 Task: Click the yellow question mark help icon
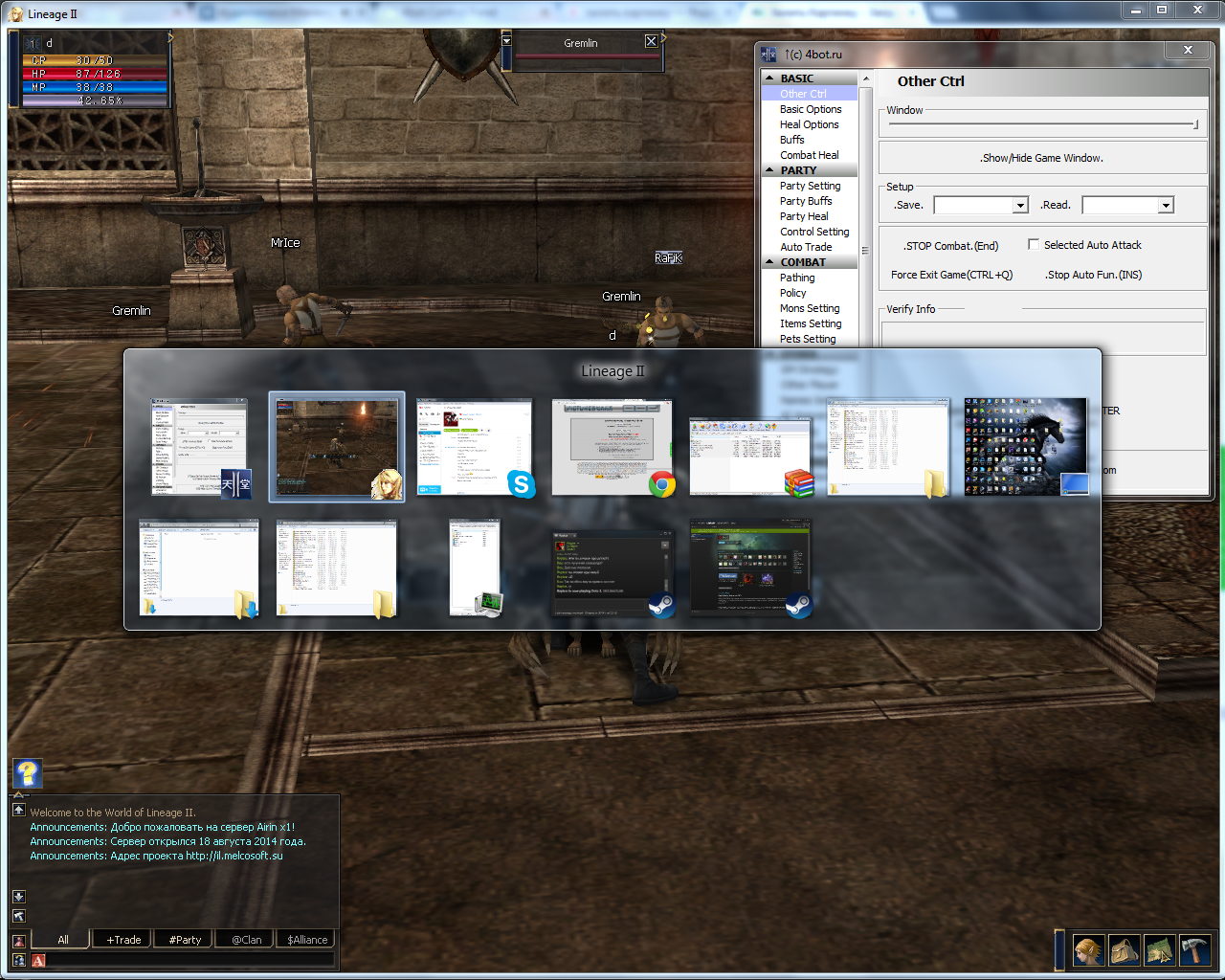(27, 772)
